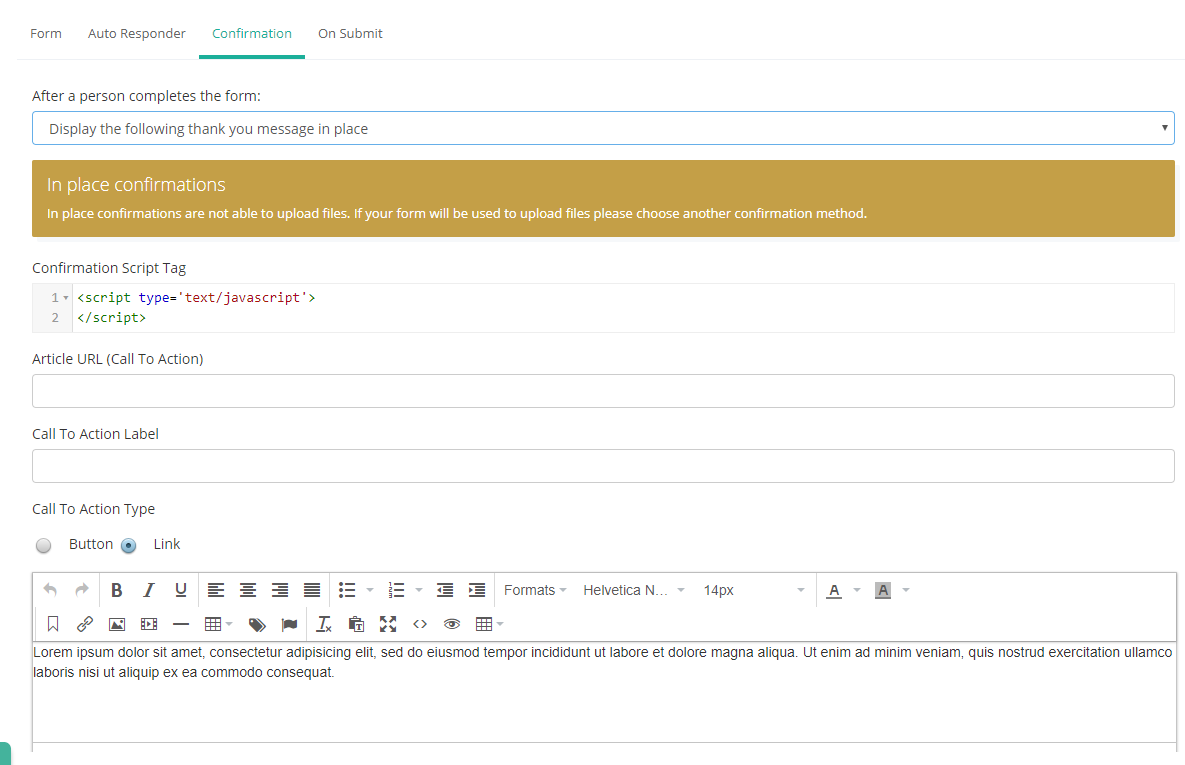1185x765 pixels.
Task: Insert a horizontal line
Action: click(181, 624)
